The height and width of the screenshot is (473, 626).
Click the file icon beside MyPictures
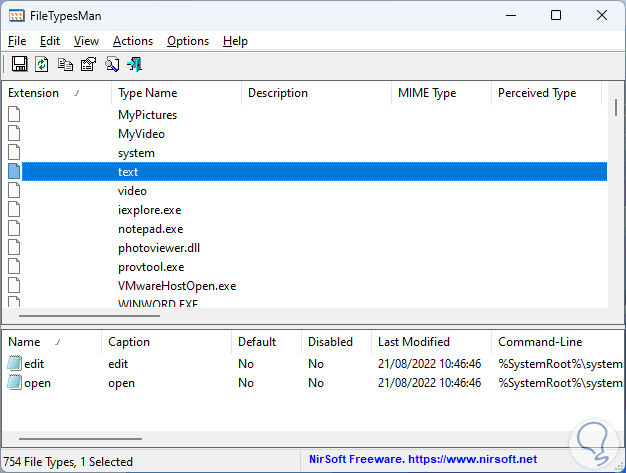tap(14, 115)
